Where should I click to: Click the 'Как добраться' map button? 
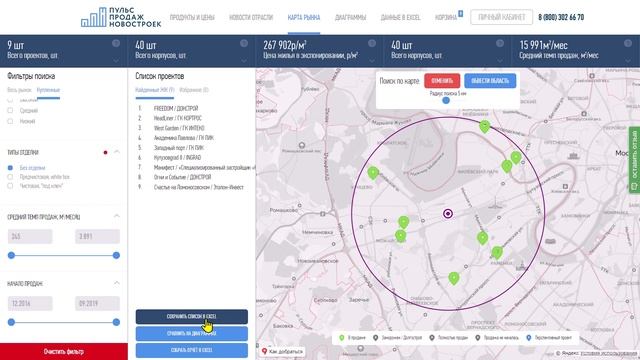click(282, 351)
